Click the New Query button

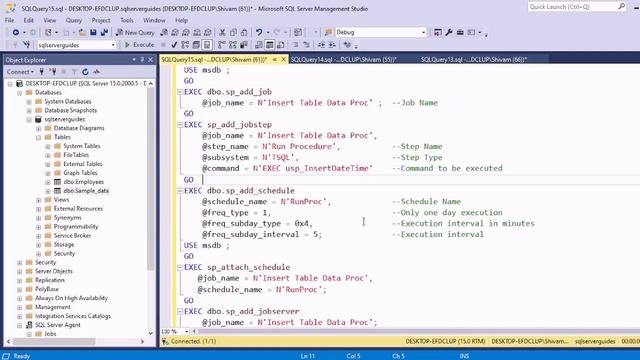135,32
